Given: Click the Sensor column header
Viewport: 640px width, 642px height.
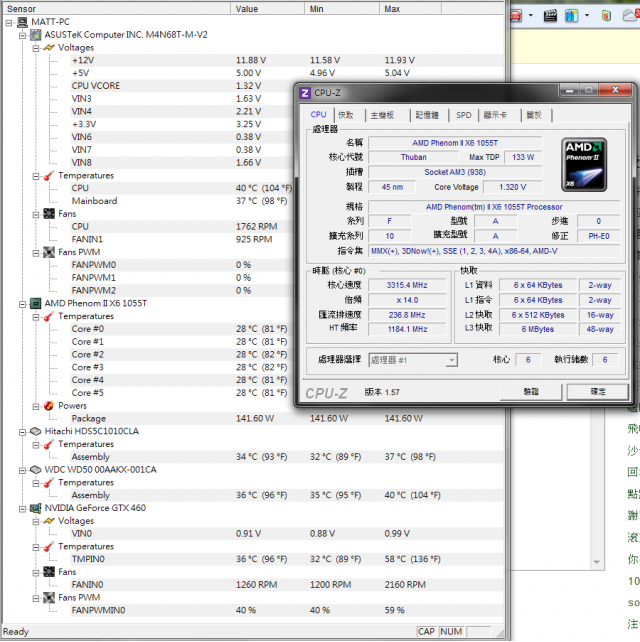Looking at the screenshot, I should pyautogui.click(x=116, y=9).
